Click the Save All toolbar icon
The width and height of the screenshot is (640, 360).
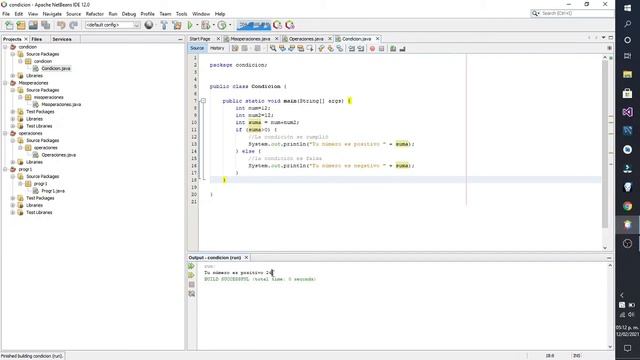click(x=45, y=25)
